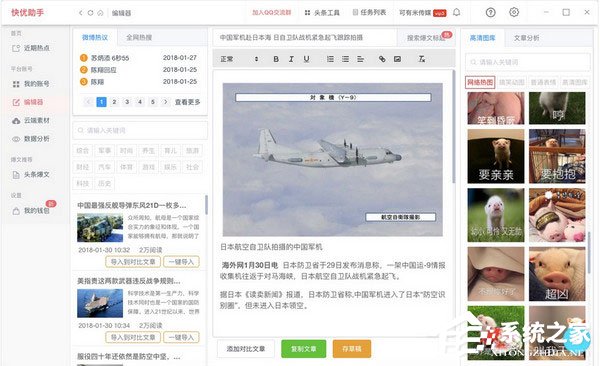
Task: Go to next page of hot topics
Action: pos(166,102)
